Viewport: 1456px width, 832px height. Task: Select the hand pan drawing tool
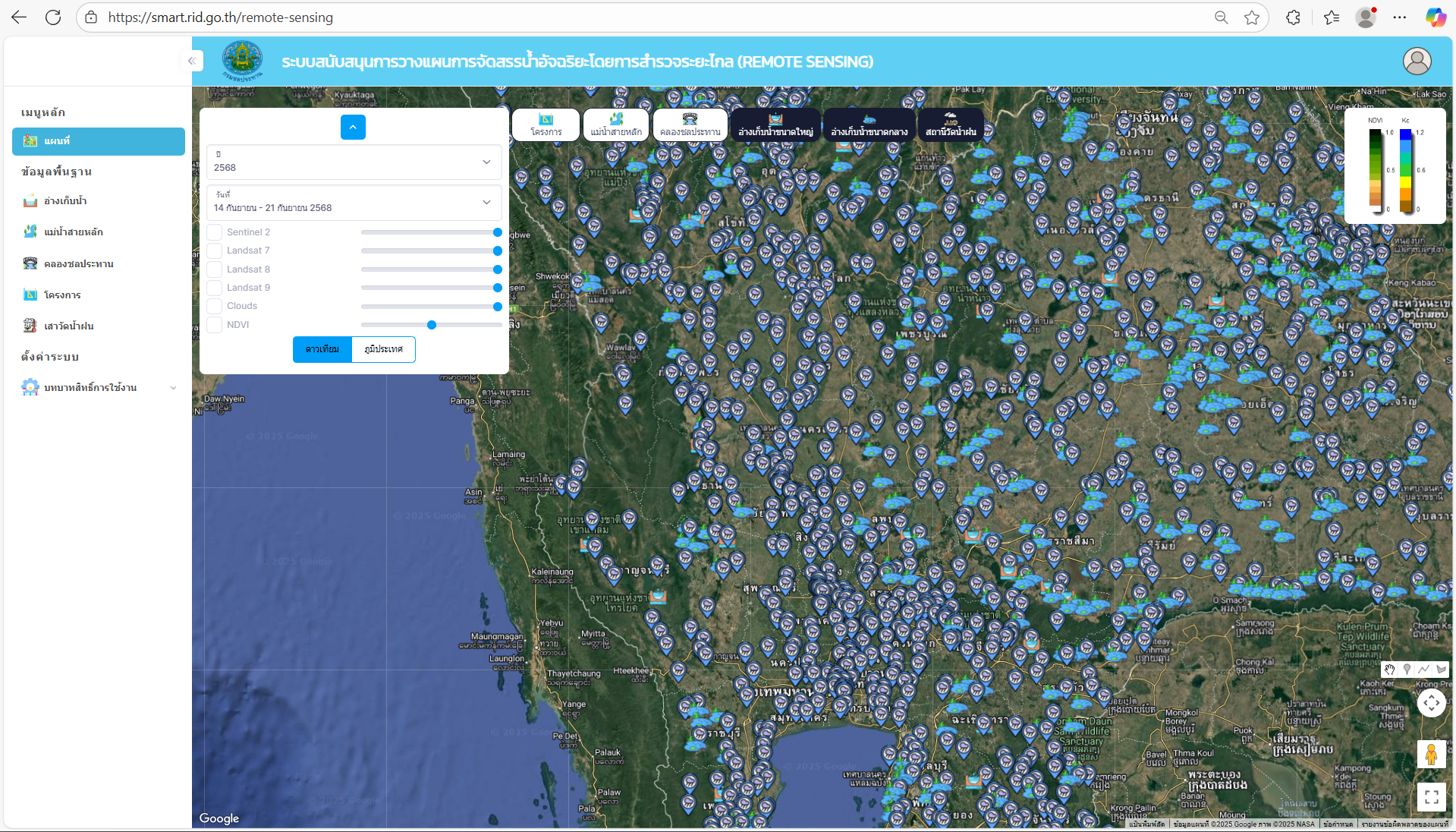pos(1389,670)
